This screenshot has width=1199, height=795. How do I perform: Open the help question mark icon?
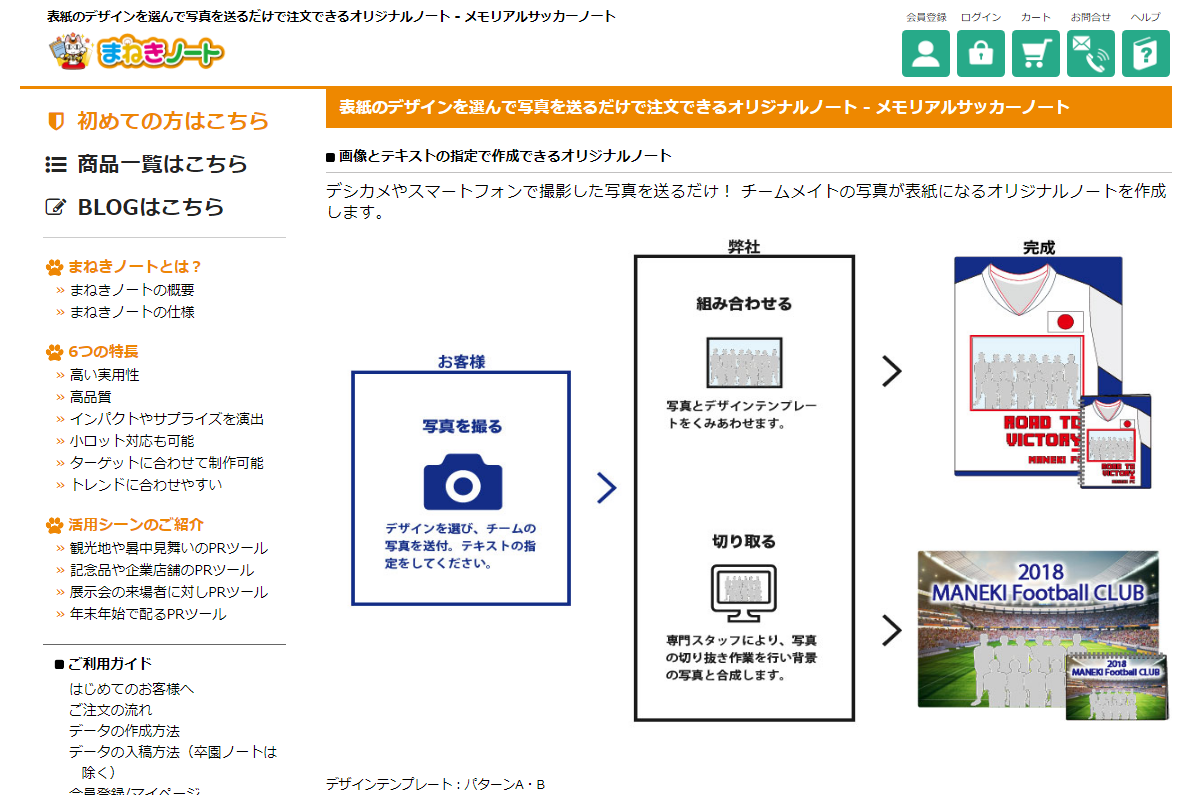point(1145,54)
